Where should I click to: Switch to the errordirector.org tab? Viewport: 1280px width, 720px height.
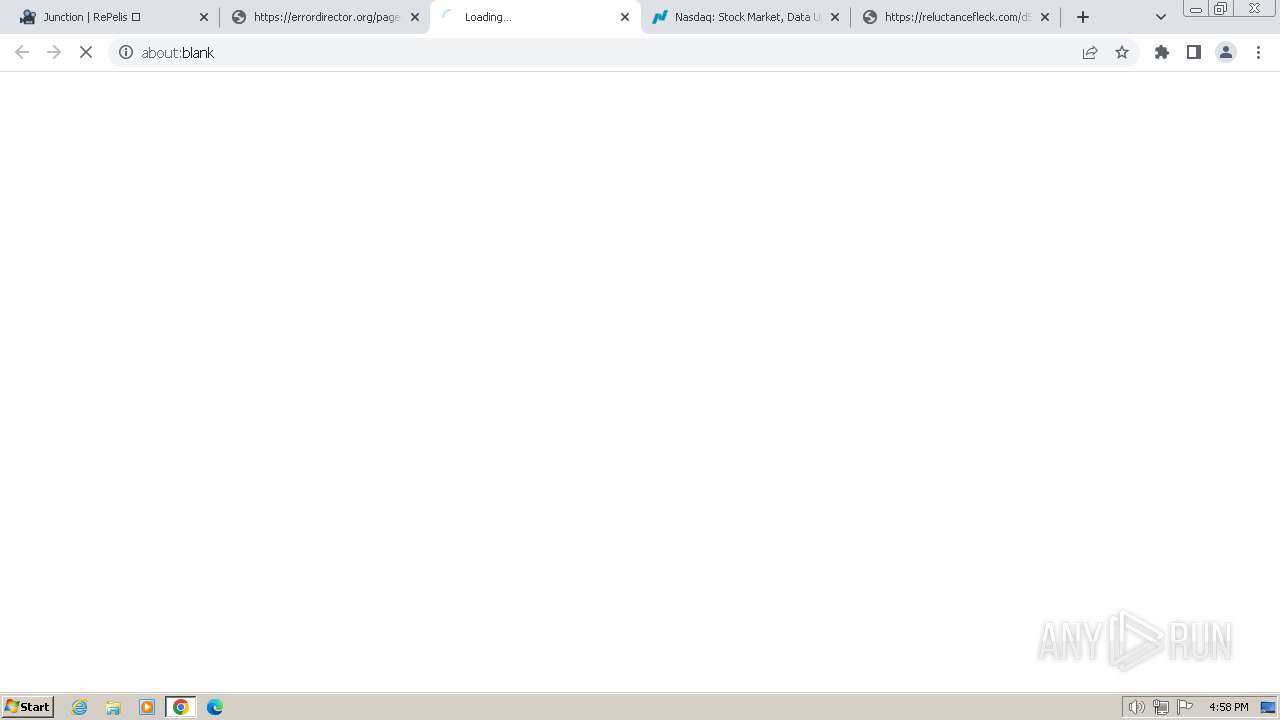tap(324, 17)
